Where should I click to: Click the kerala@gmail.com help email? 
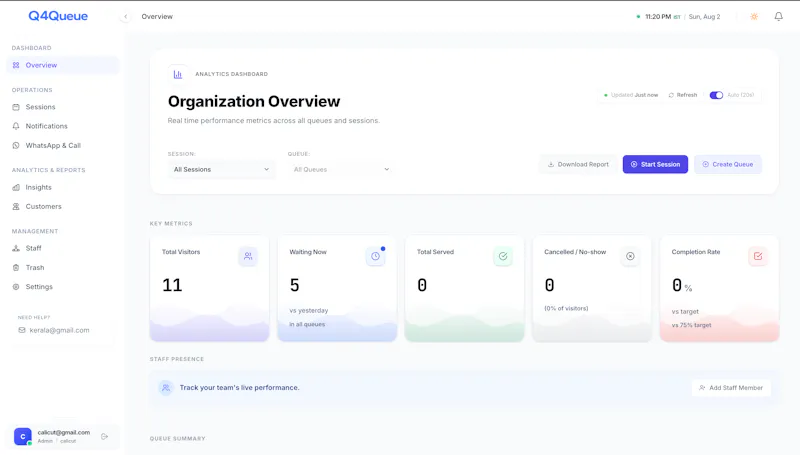point(59,330)
